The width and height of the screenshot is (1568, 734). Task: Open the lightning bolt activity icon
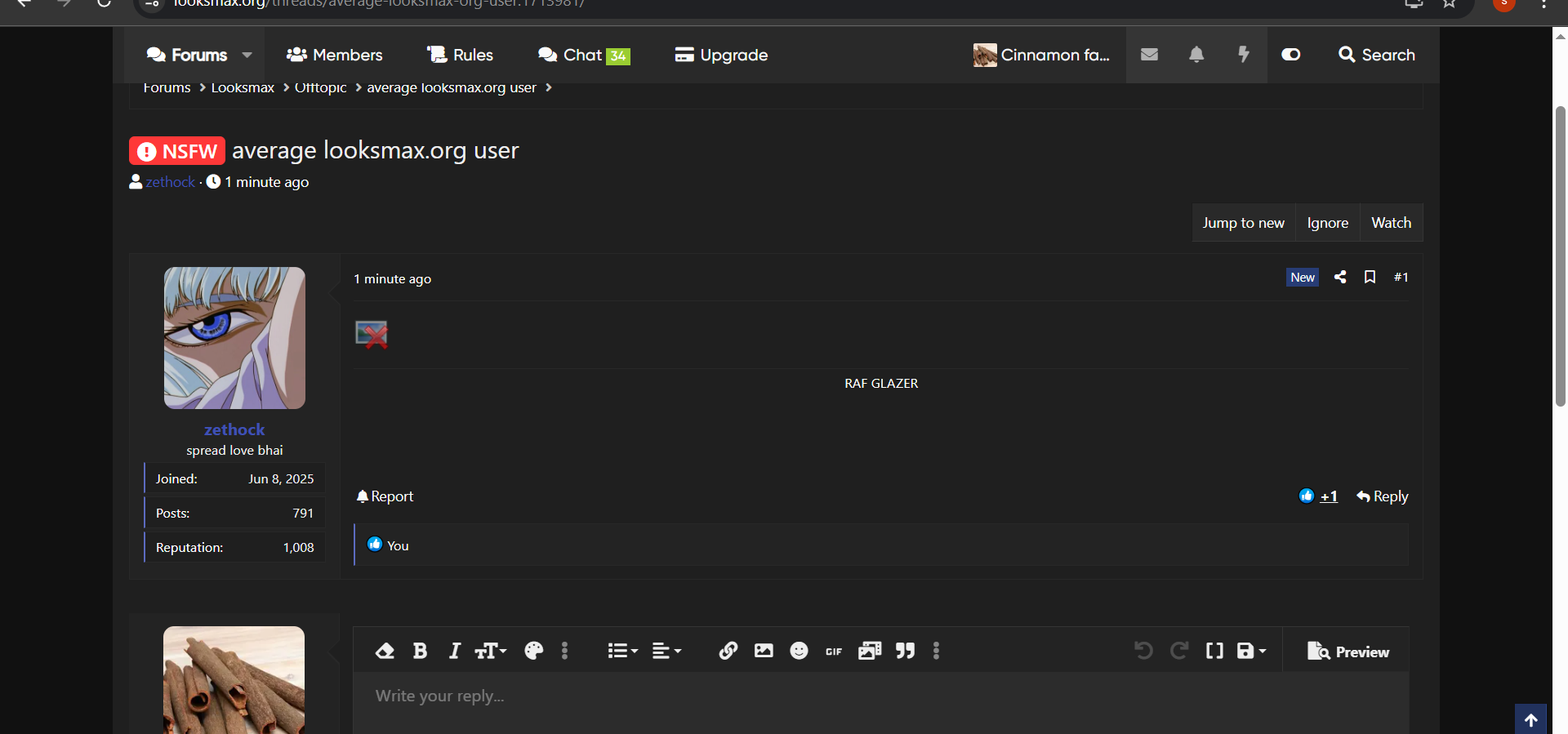1243,55
